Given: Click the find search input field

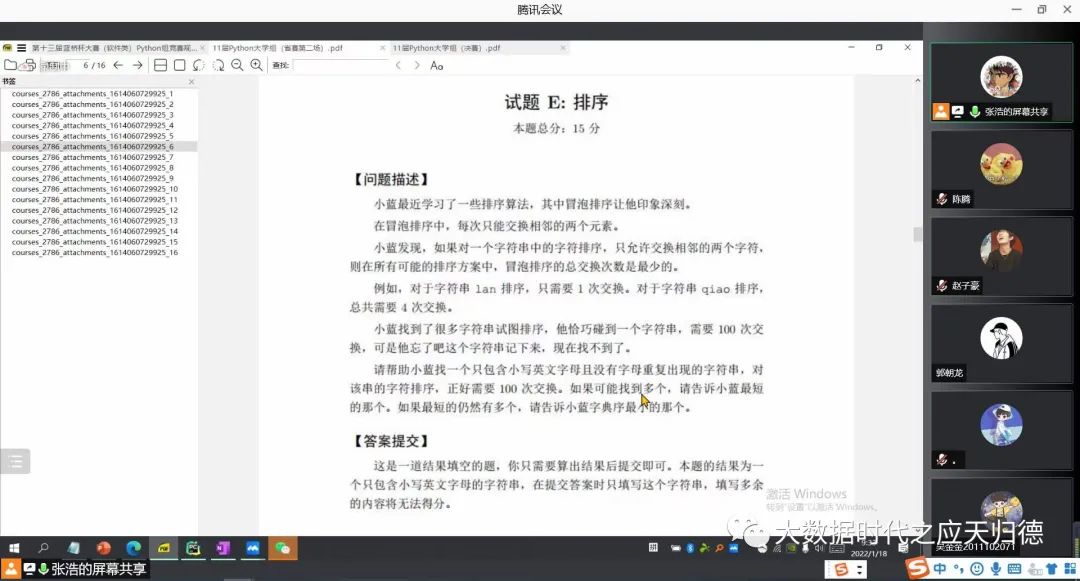Looking at the screenshot, I should coord(340,65).
